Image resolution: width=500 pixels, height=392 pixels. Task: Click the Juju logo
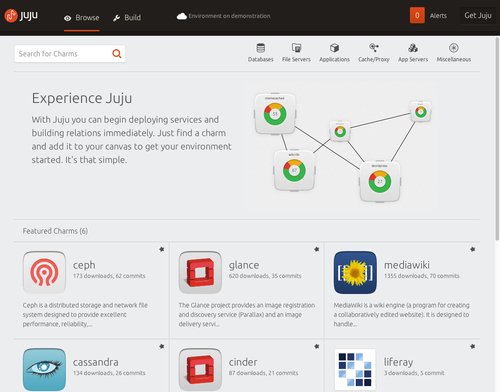(21, 16)
